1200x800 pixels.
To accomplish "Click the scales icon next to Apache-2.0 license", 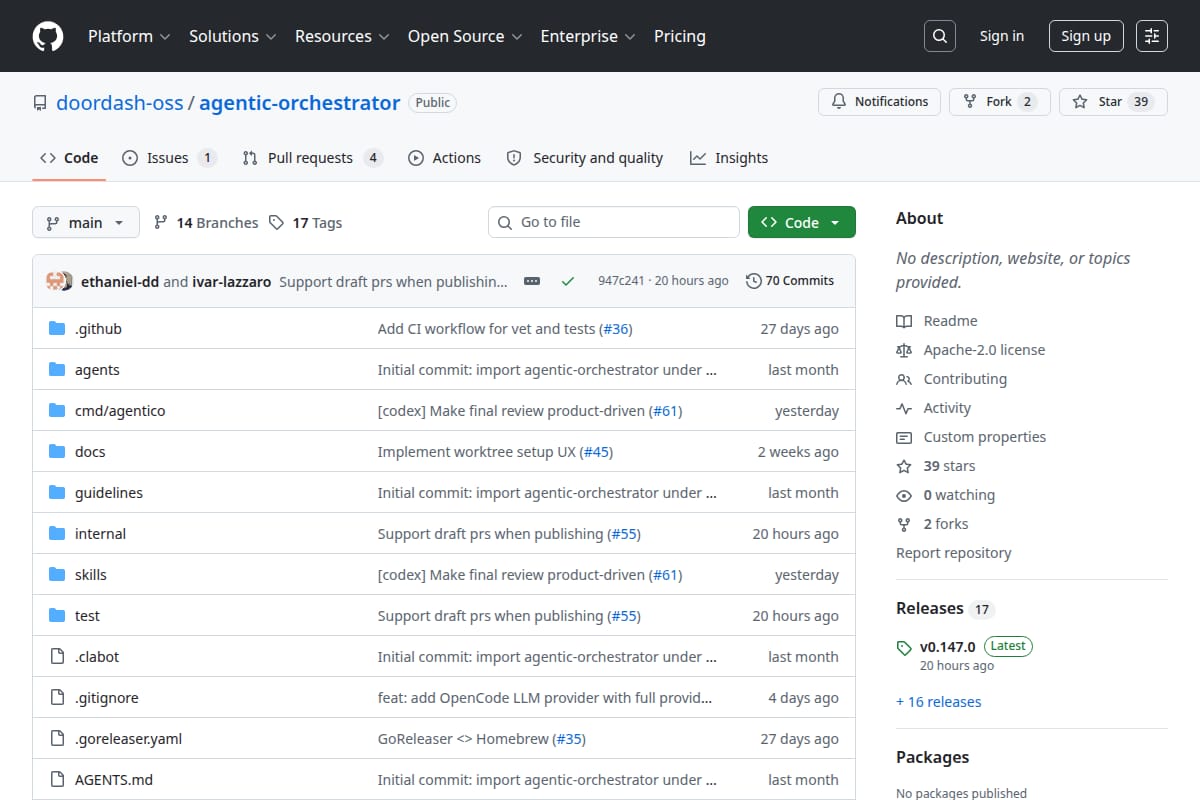I will pyautogui.click(x=904, y=350).
